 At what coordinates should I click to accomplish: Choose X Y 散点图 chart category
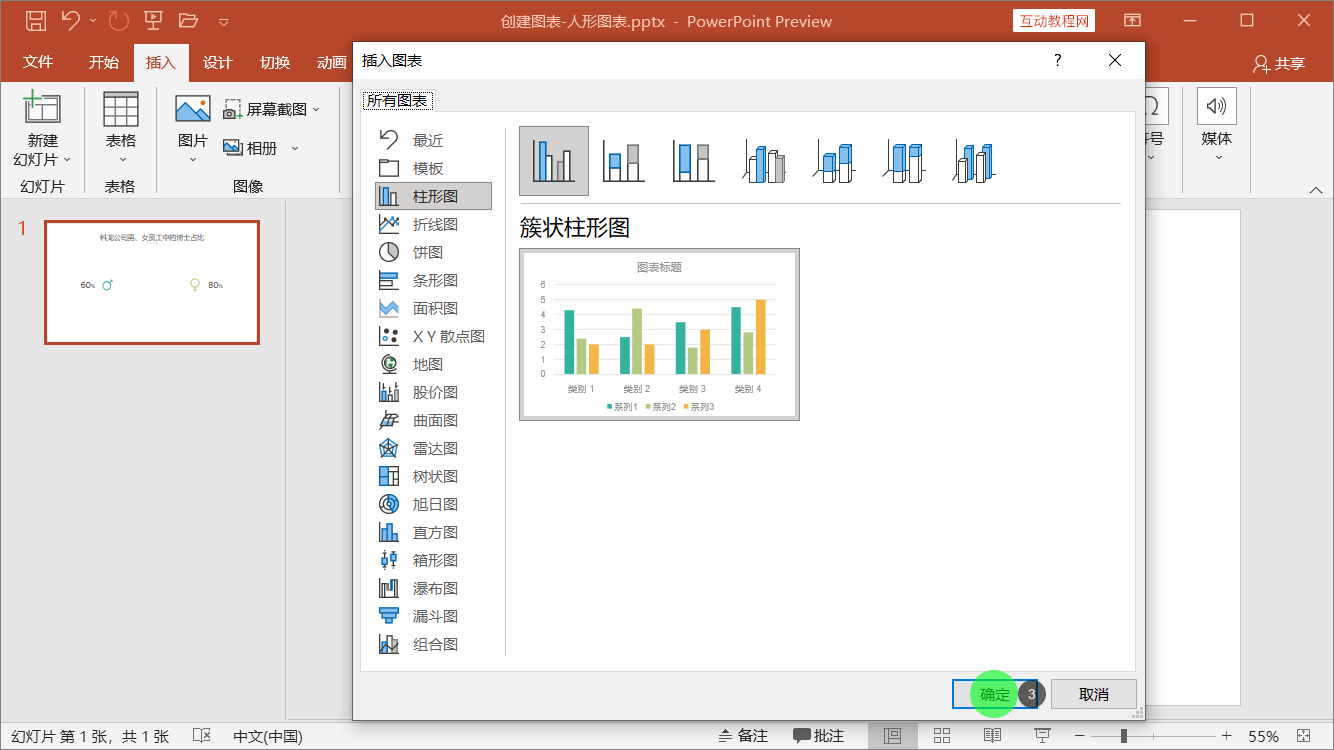(433, 336)
